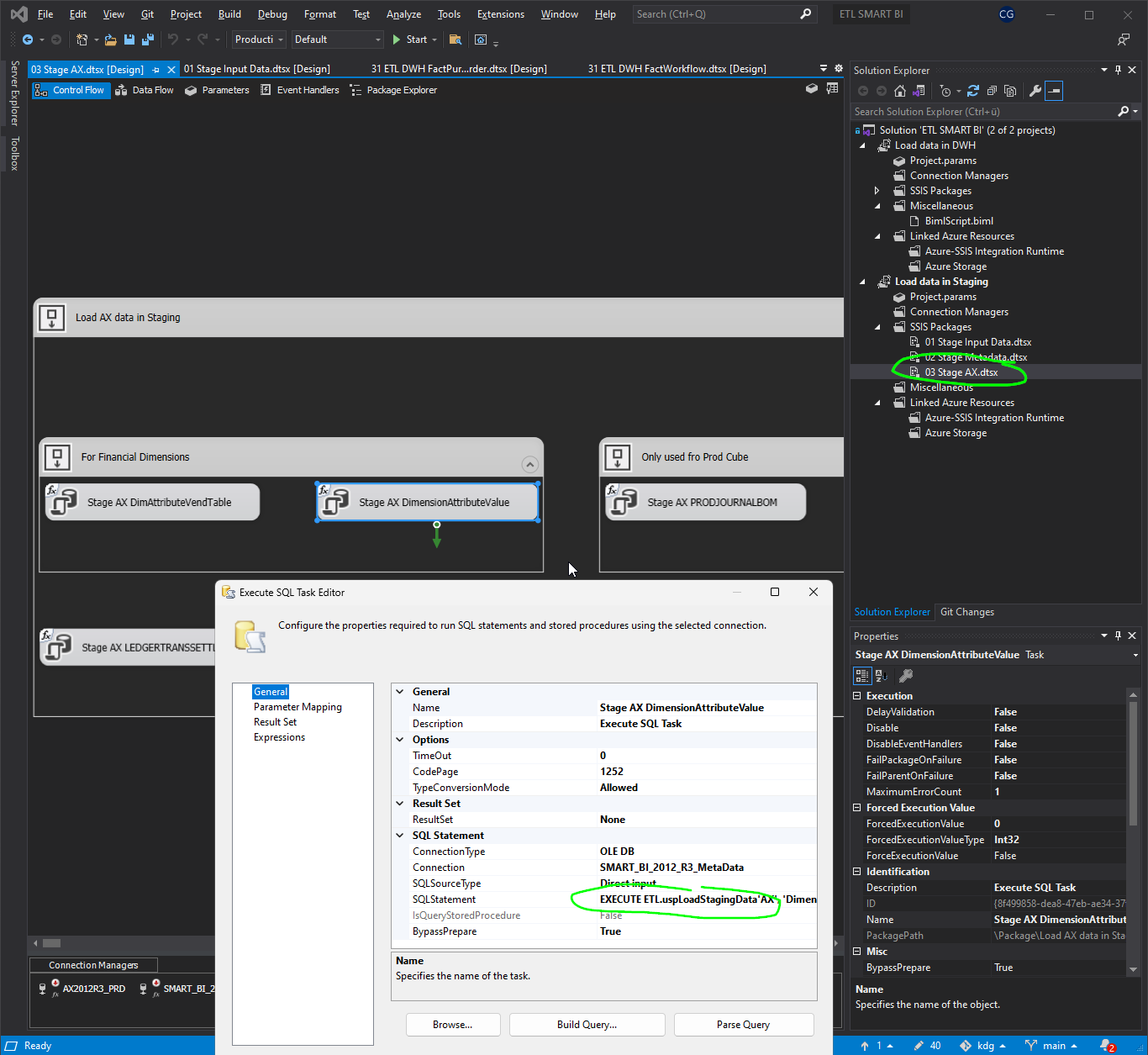This screenshot has width=1148, height=1055.
Task: Click the Categorized view icon in Properties
Action: point(862,675)
